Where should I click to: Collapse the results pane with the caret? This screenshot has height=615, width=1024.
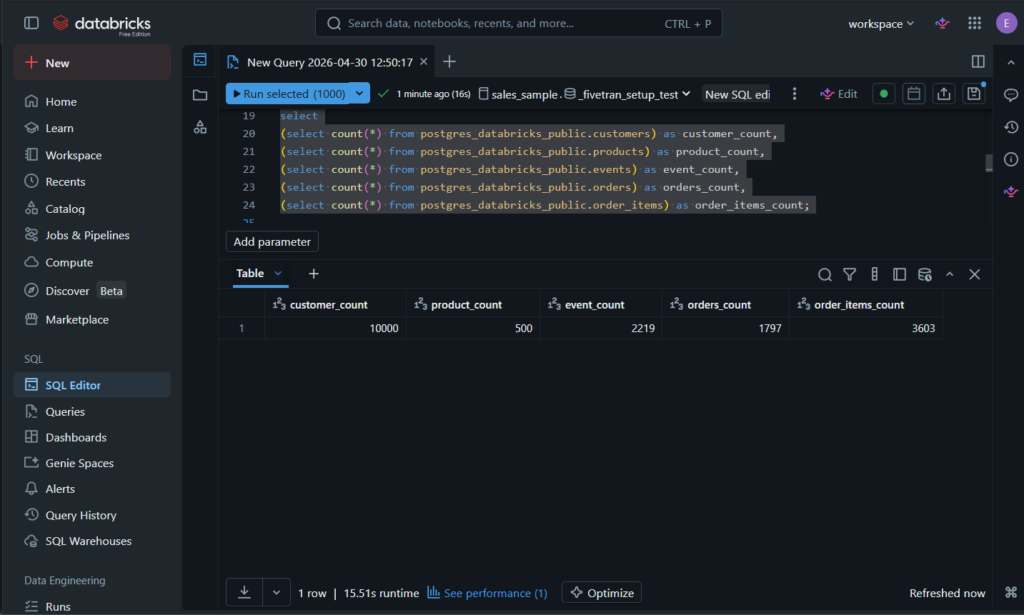point(950,275)
